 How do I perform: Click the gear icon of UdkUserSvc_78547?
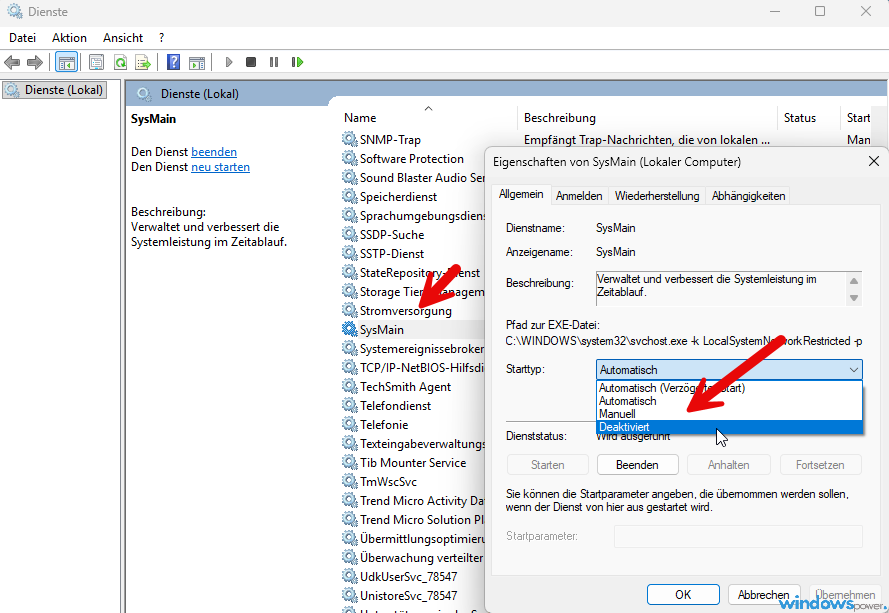(349, 577)
